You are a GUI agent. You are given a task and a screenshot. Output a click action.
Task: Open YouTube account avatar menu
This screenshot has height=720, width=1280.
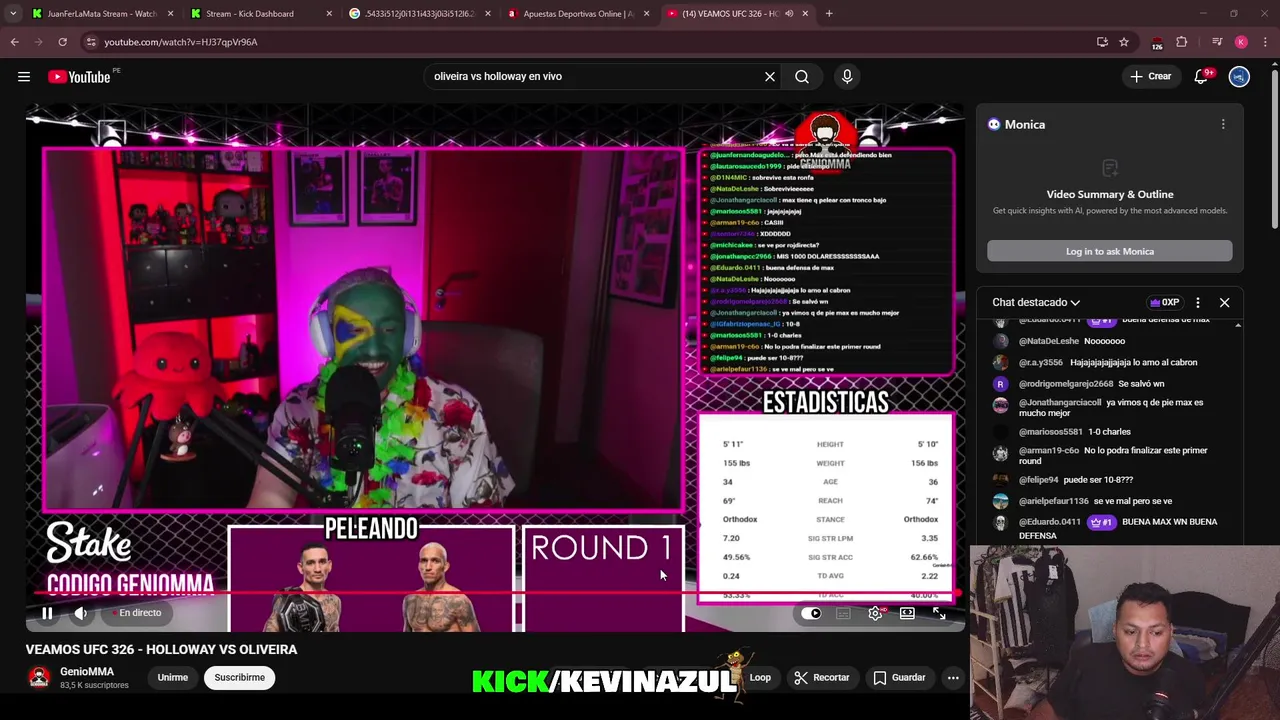click(x=1239, y=76)
